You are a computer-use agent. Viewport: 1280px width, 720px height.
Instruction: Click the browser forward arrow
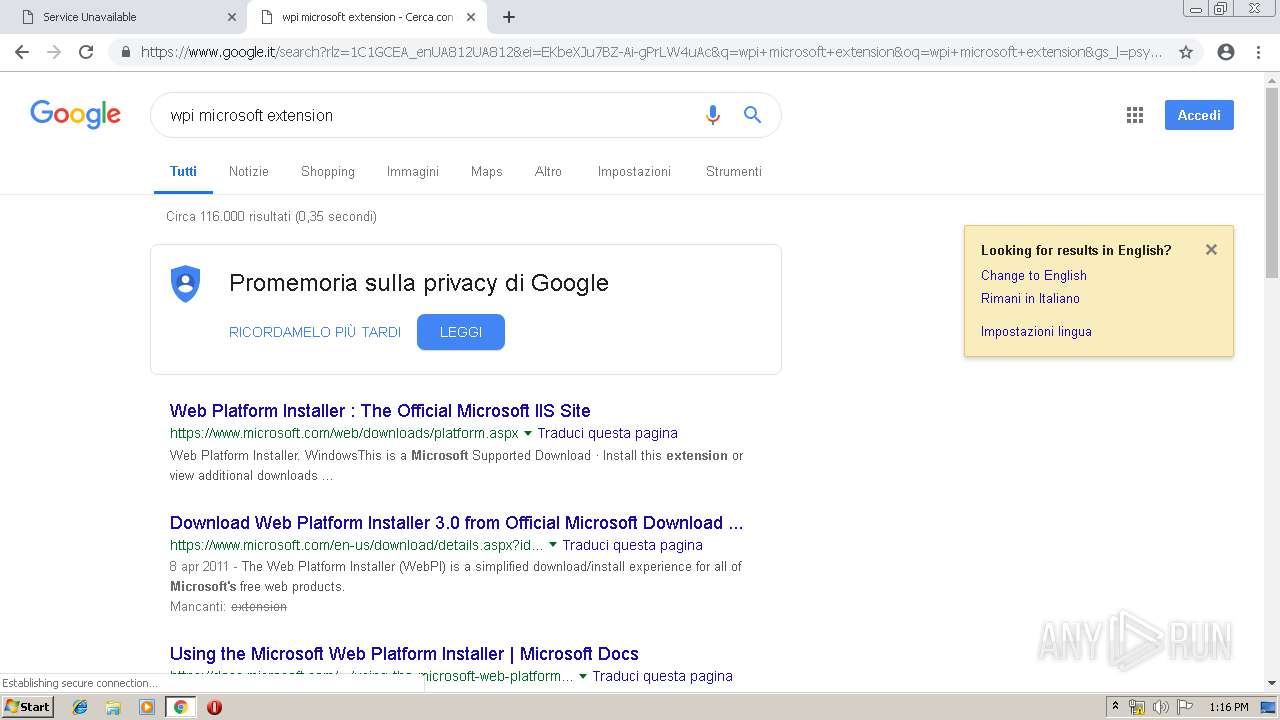tap(54, 52)
